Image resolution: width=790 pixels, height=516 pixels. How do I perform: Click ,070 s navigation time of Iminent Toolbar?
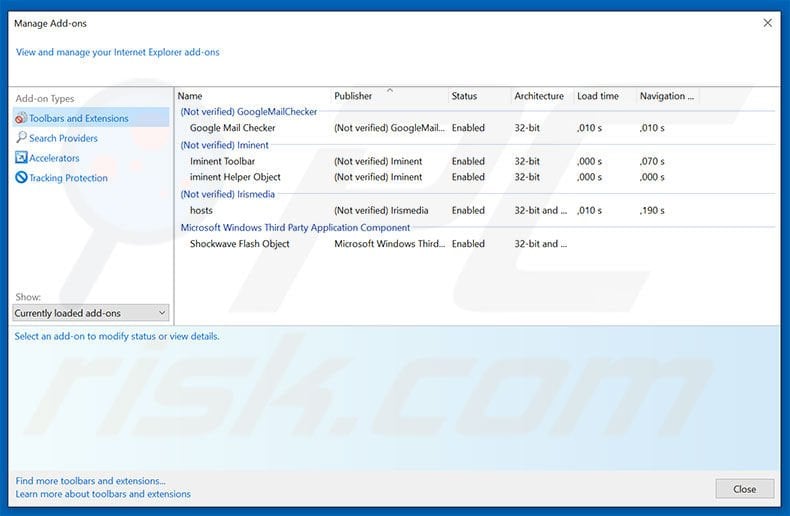(x=652, y=162)
